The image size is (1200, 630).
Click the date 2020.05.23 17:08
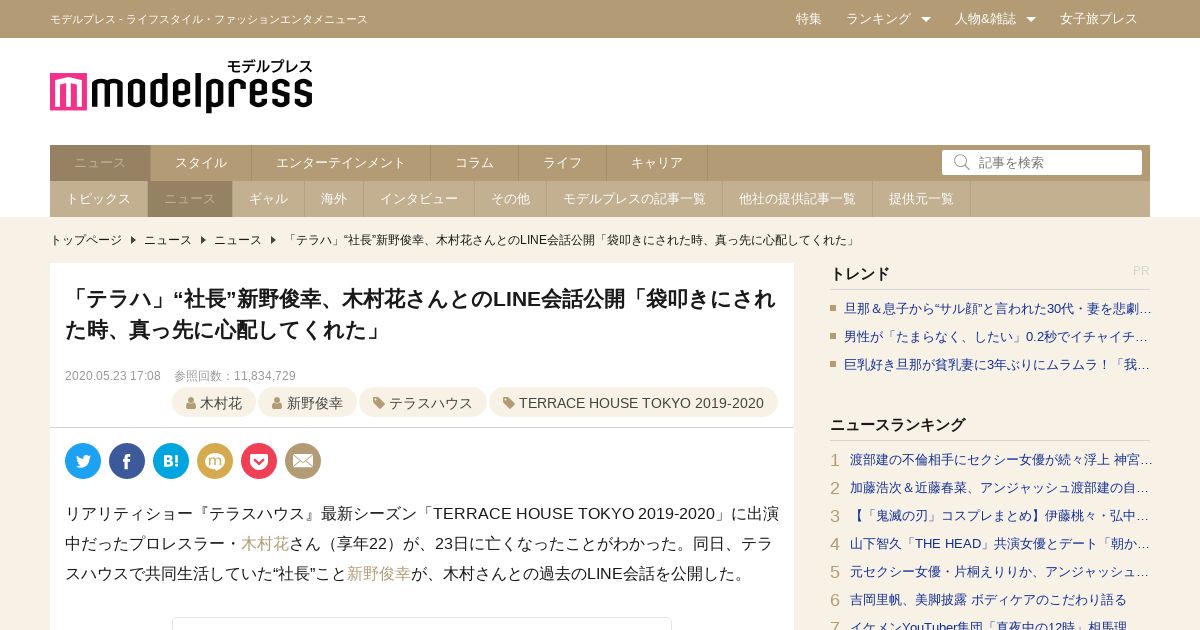[113, 376]
